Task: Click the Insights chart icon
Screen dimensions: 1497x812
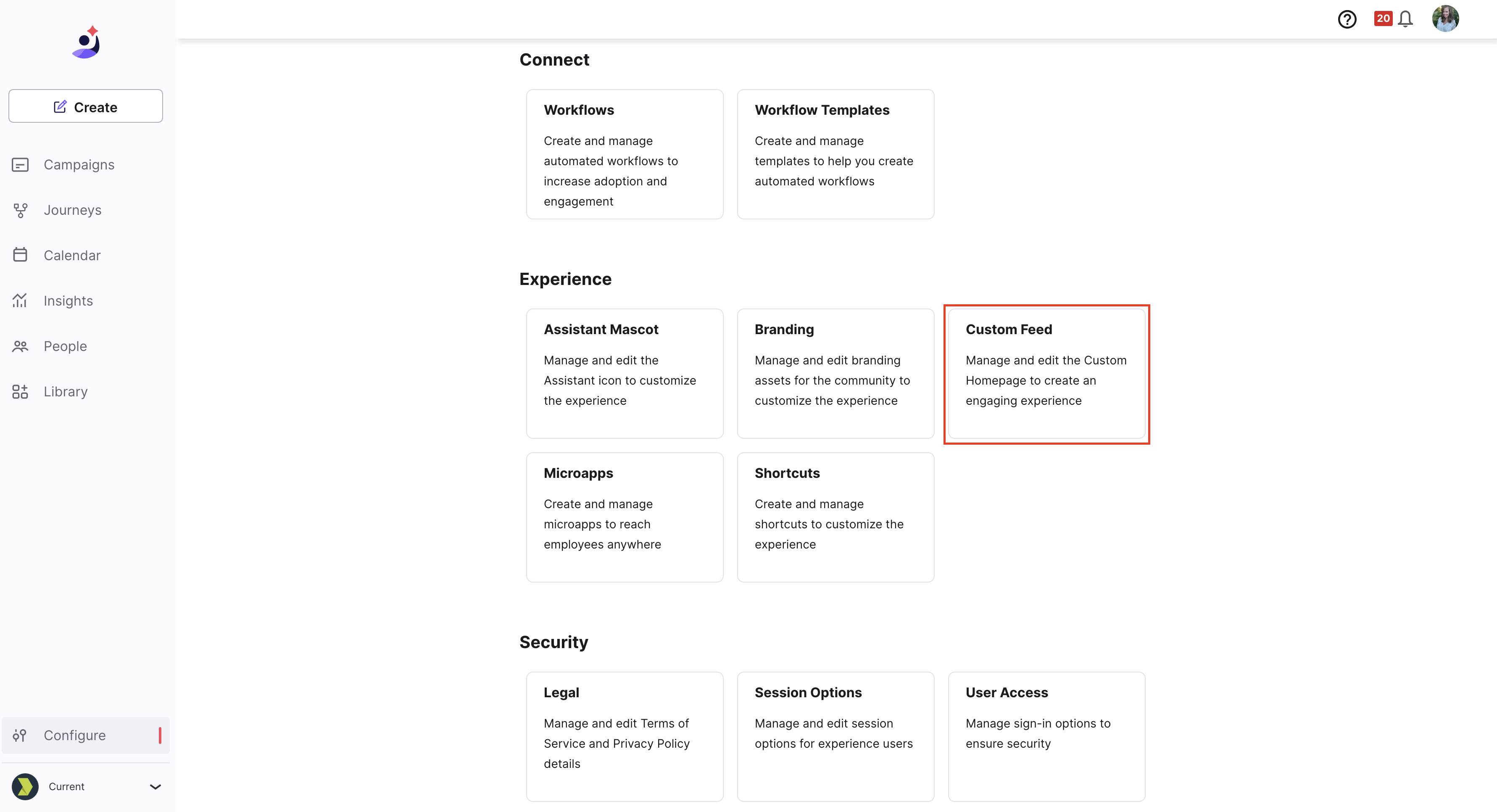Action: pos(20,301)
